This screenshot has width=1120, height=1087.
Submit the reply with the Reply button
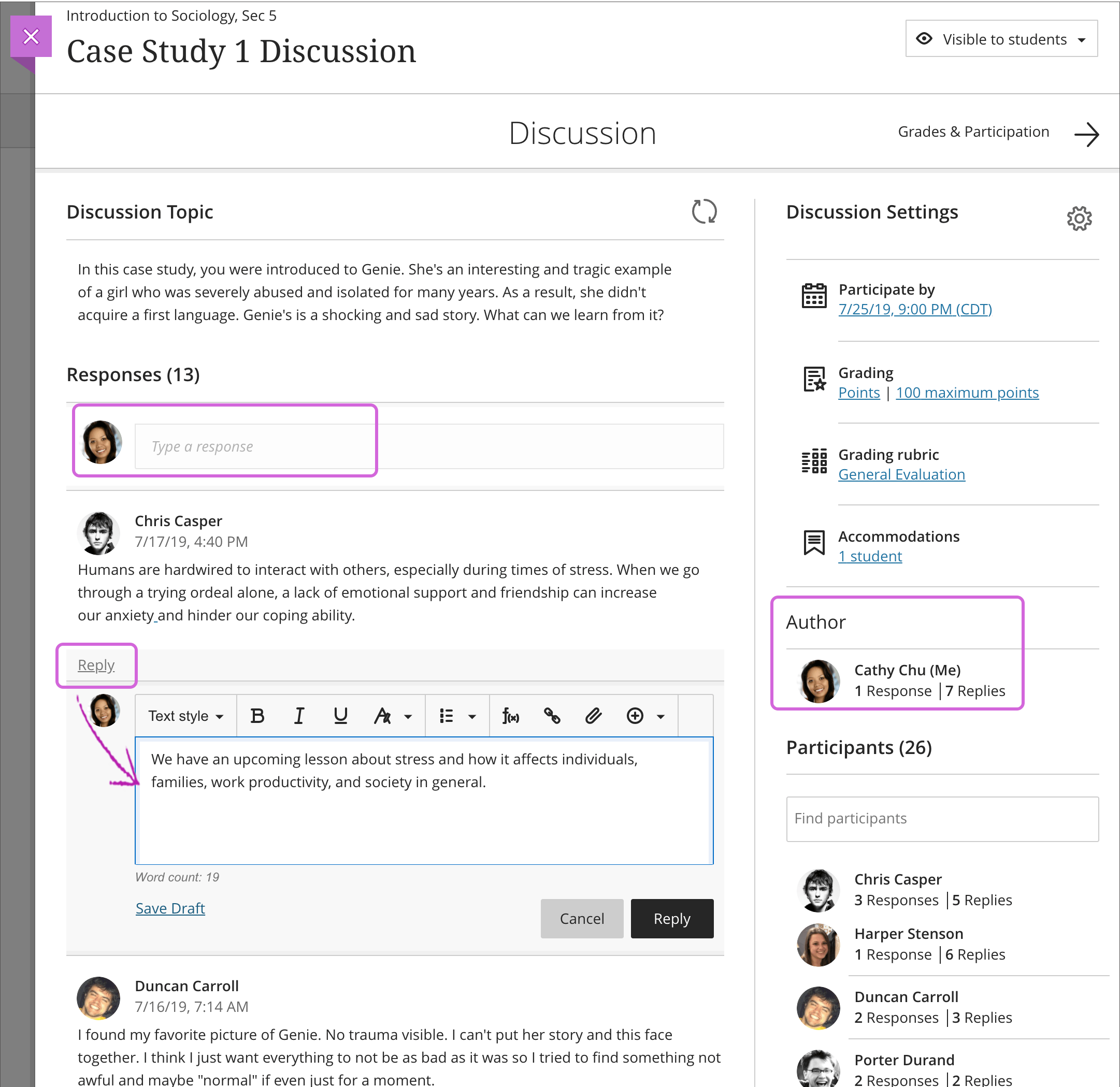click(671, 919)
